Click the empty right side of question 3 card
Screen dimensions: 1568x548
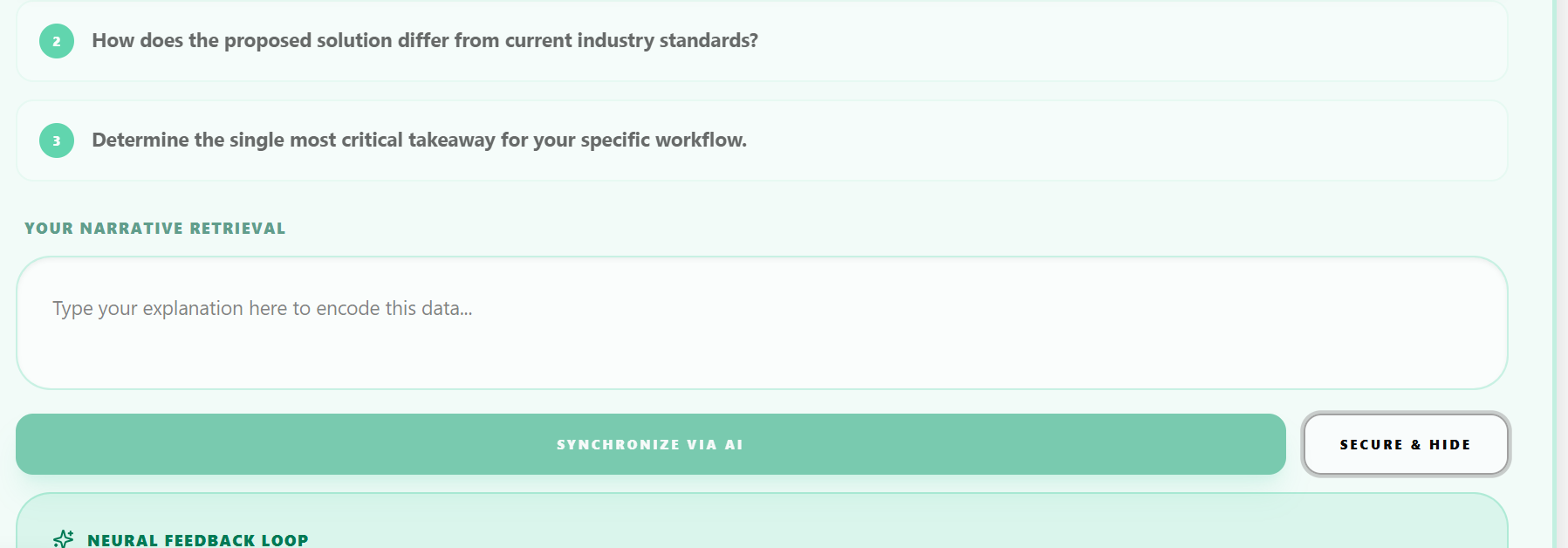coord(1134,140)
